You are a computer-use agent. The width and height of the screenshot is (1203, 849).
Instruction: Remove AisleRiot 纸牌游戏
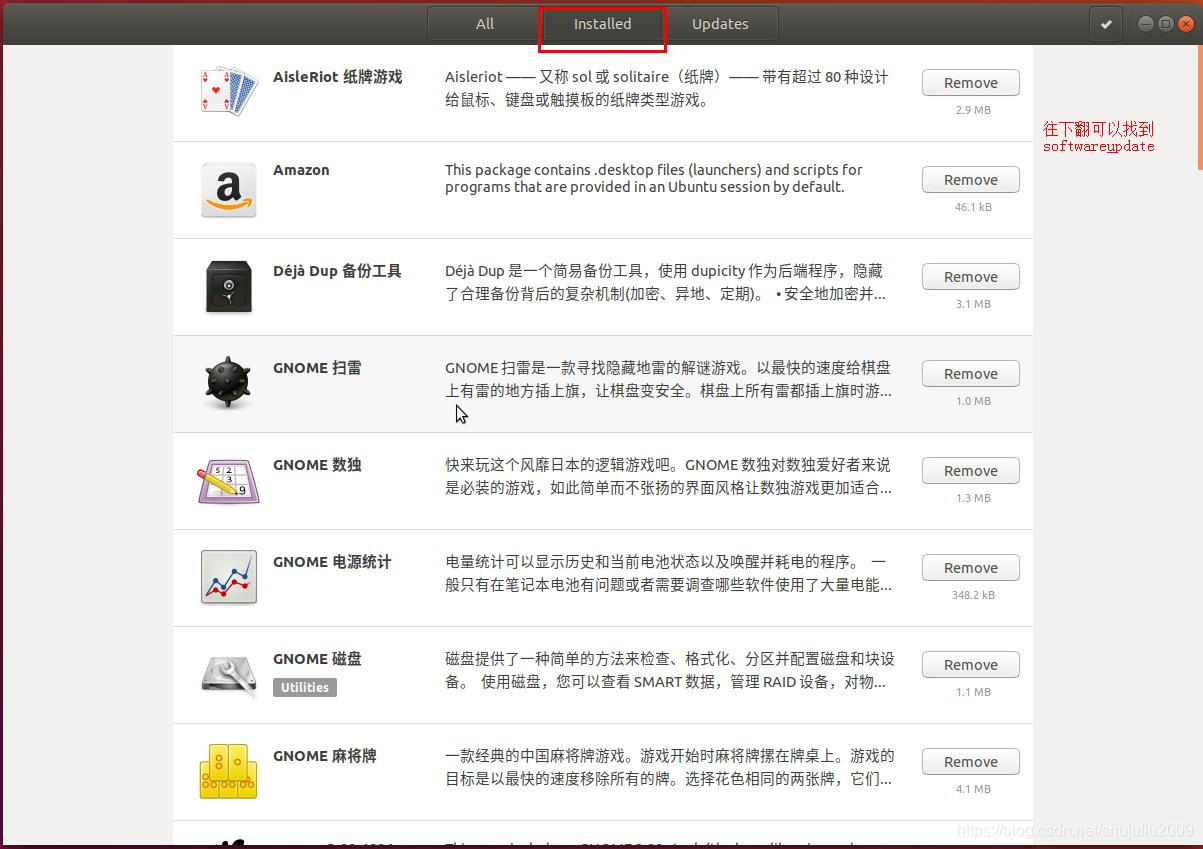point(971,83)
